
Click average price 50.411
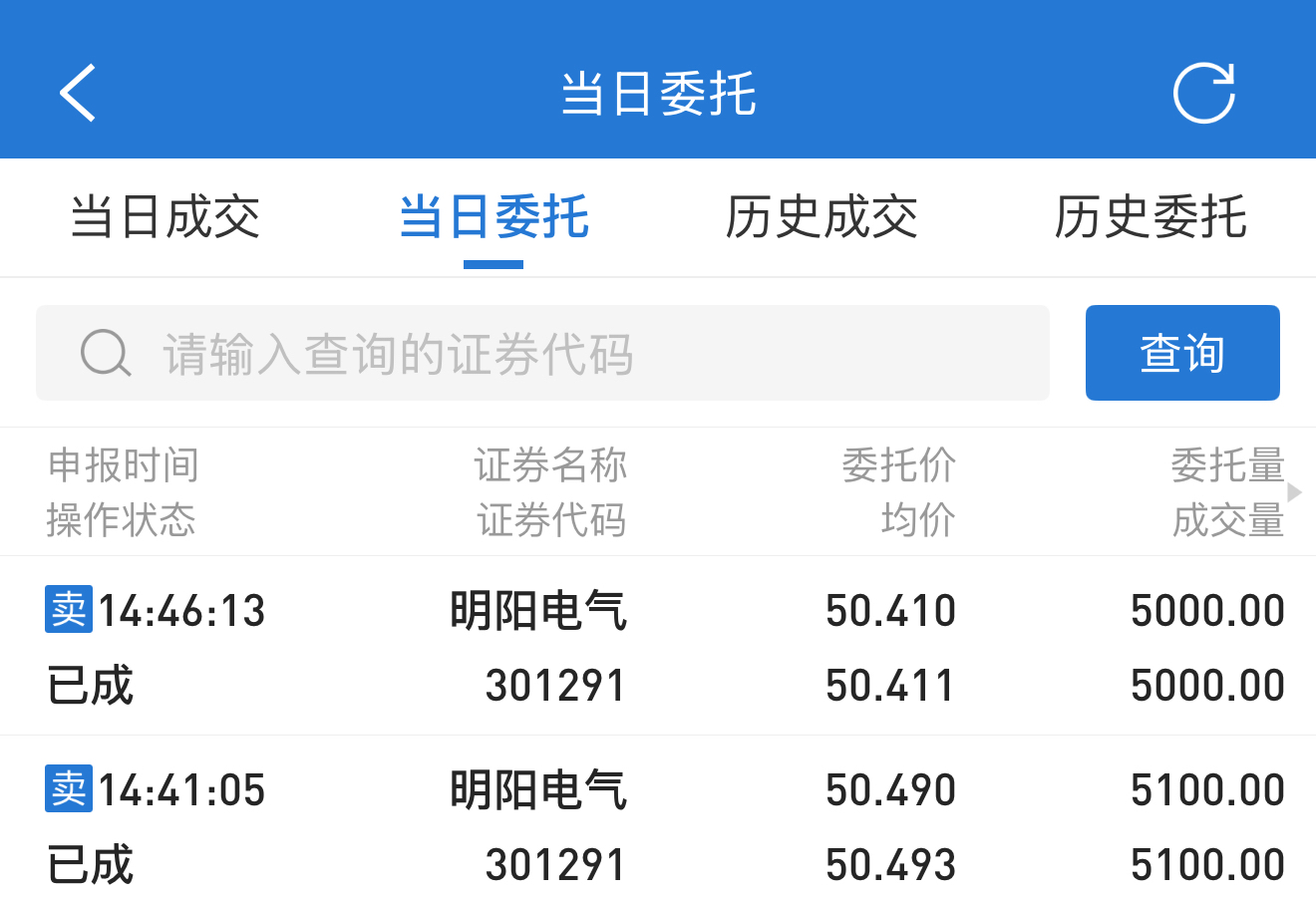[891, 686]
